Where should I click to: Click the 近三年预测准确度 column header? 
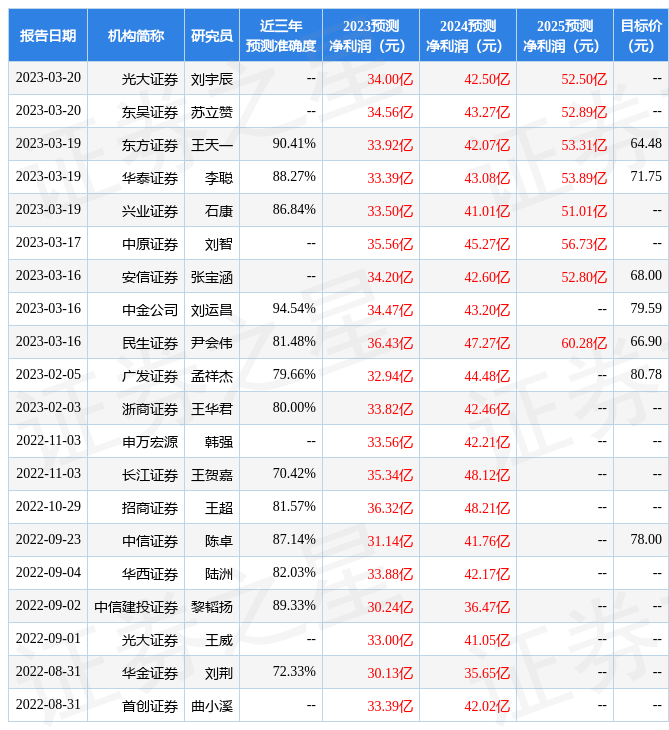pyautogui.click(x=281, y=35)
